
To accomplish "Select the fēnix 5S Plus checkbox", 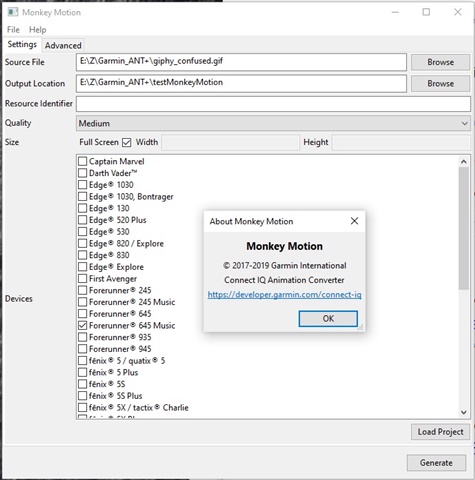I will coord(82,396).
